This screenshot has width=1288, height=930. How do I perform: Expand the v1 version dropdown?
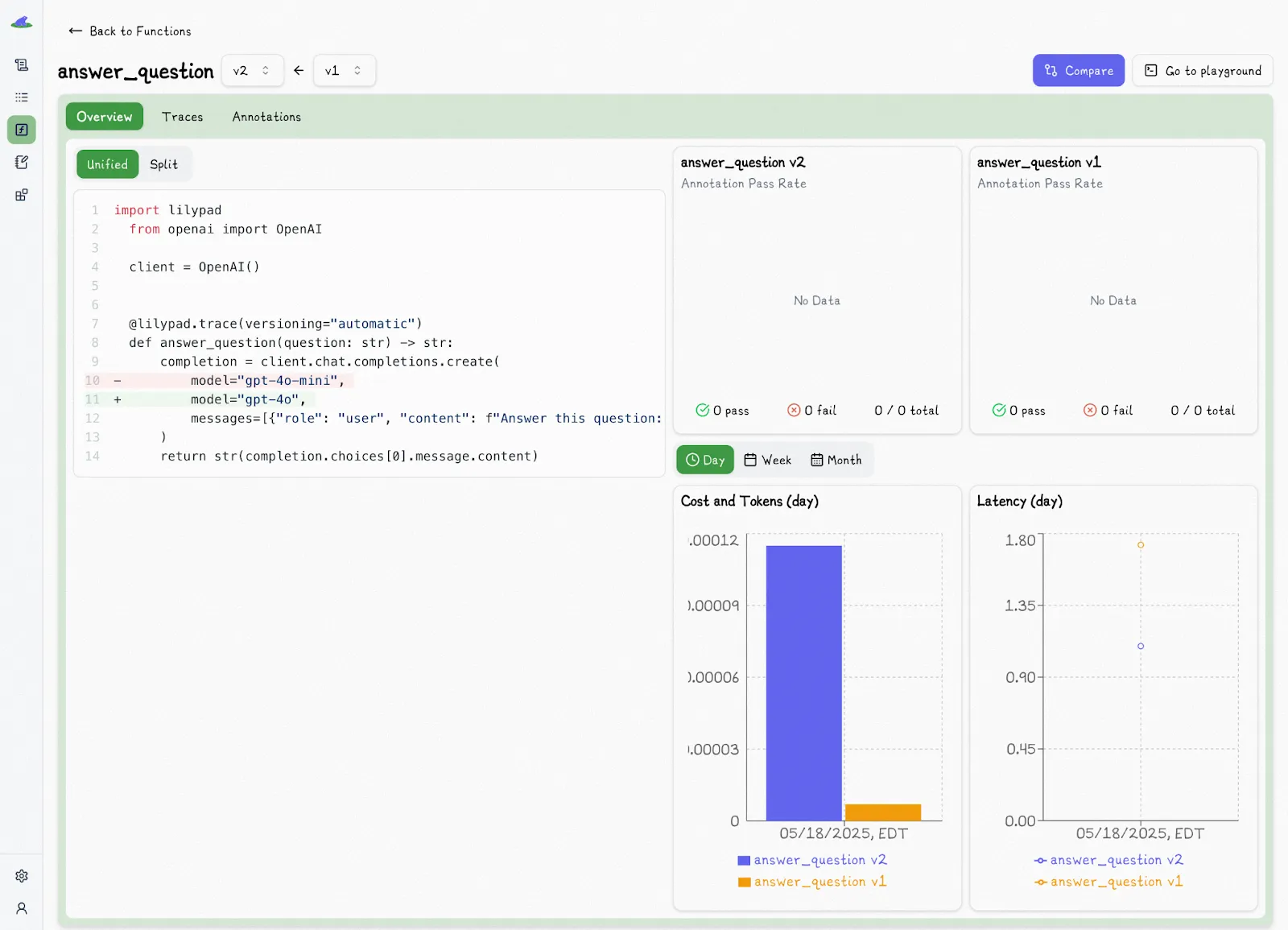point(344,71)
